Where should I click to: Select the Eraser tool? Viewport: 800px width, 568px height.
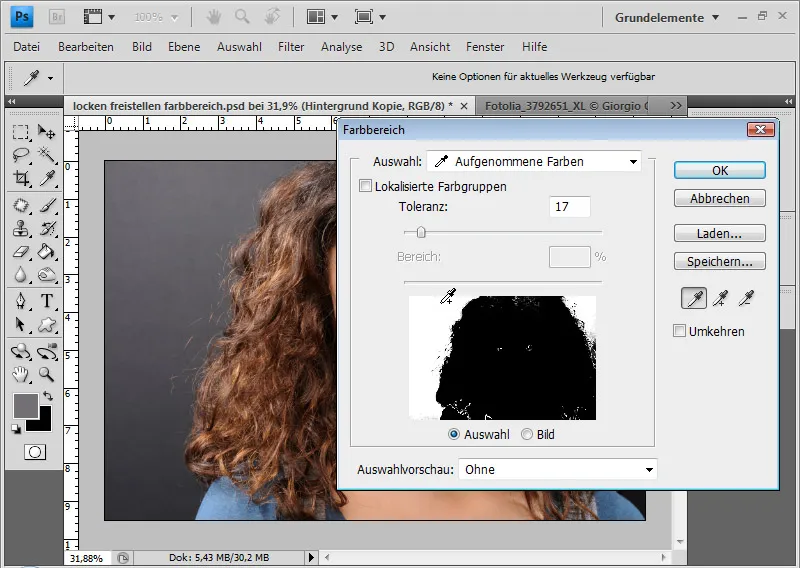(x=20, y=252)
